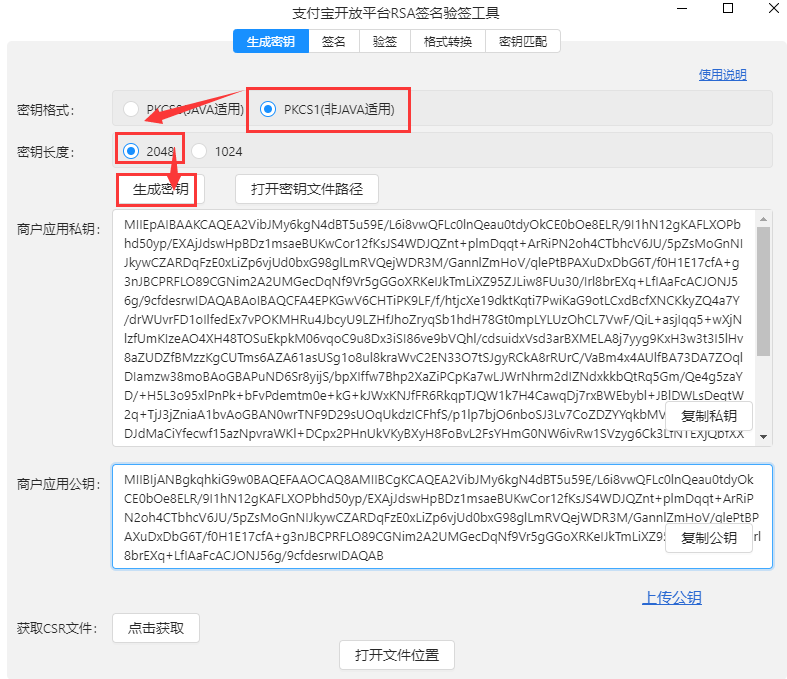This screenshot has width=787, height=679.
Task: Click the private key scrollbar thumb
Action: (x=763, y=291)
